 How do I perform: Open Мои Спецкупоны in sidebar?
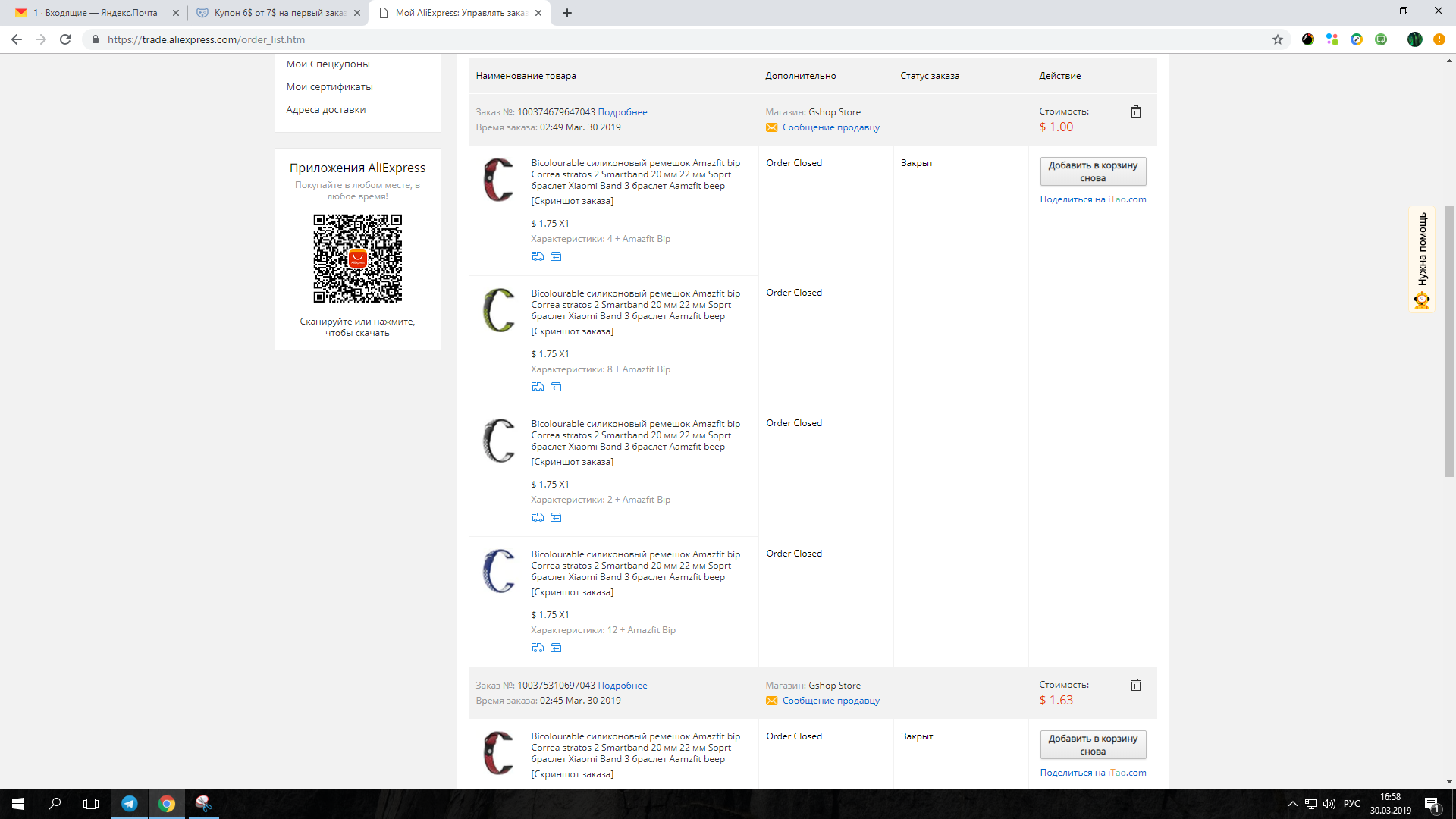(328, 64)
